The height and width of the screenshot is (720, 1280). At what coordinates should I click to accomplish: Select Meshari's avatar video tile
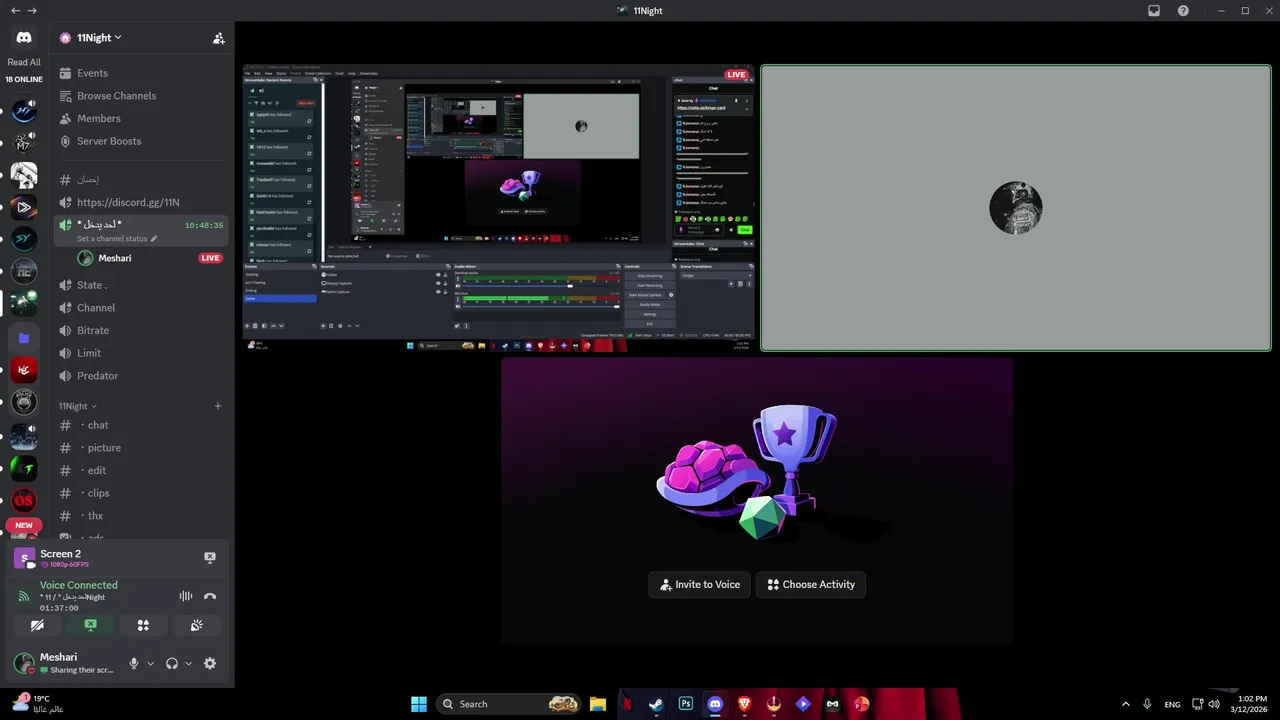point(1016,208)
